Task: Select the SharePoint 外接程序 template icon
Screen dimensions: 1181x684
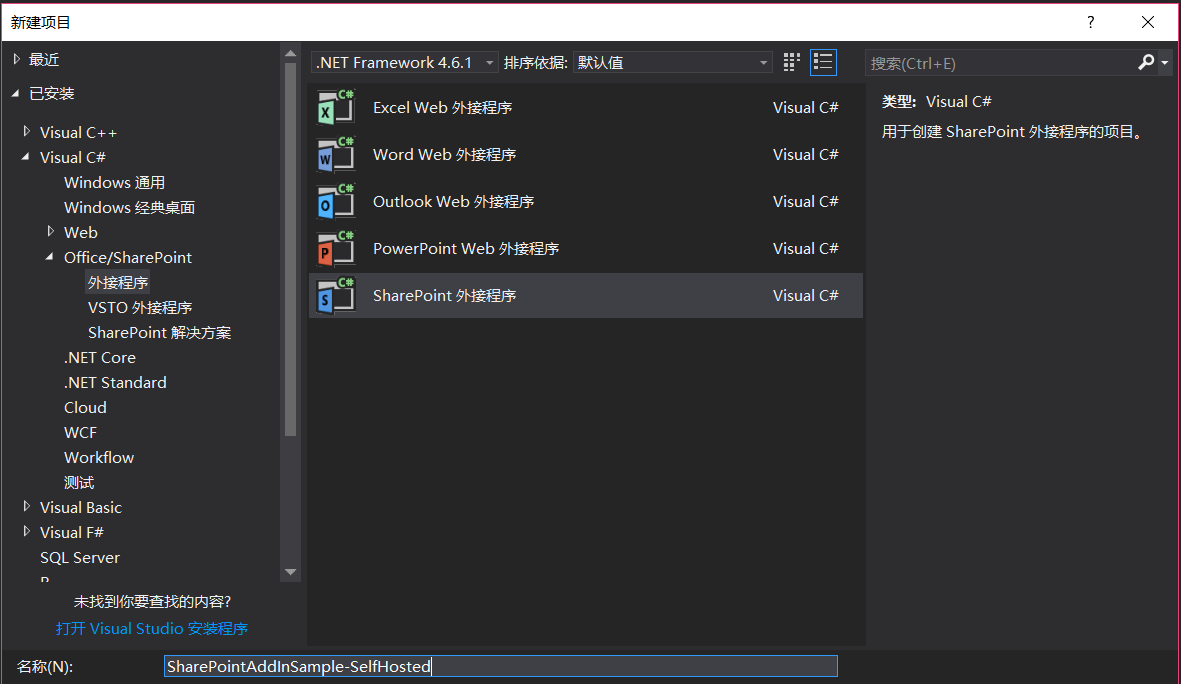Action: (334, 295)
